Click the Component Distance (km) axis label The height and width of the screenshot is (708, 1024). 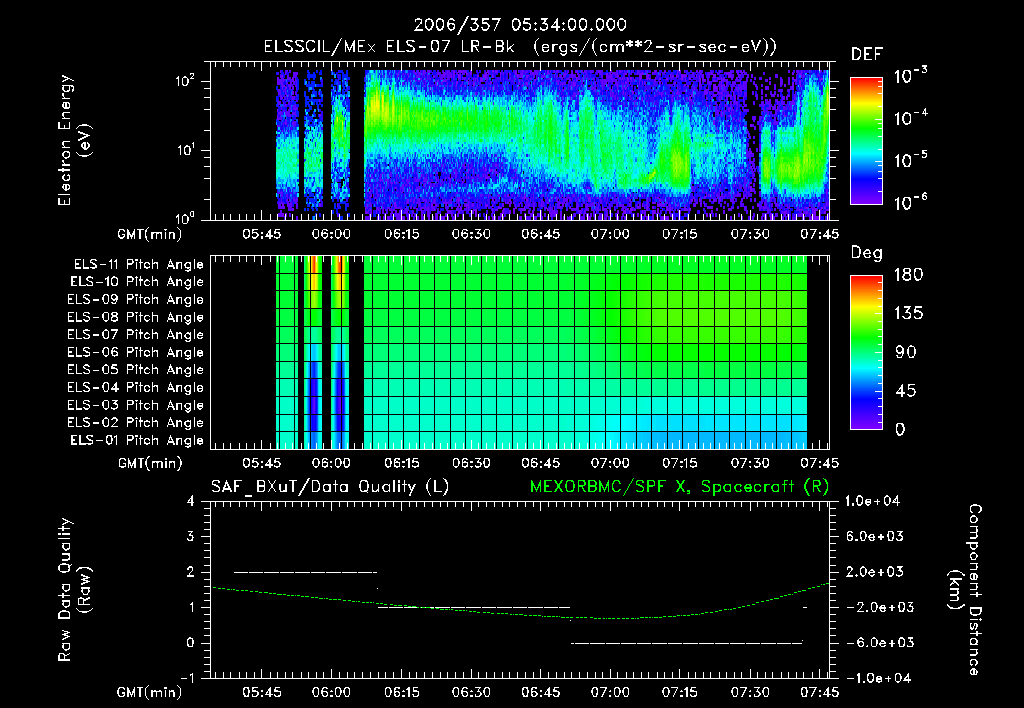965,589
